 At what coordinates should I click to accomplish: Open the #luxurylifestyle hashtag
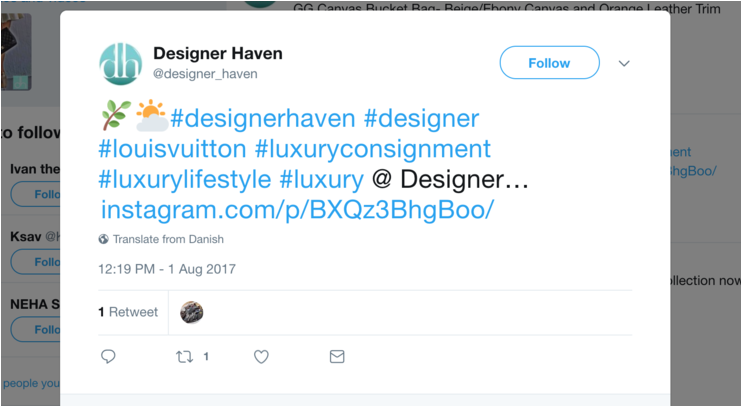pyautogui.click(x=185, y=180)
